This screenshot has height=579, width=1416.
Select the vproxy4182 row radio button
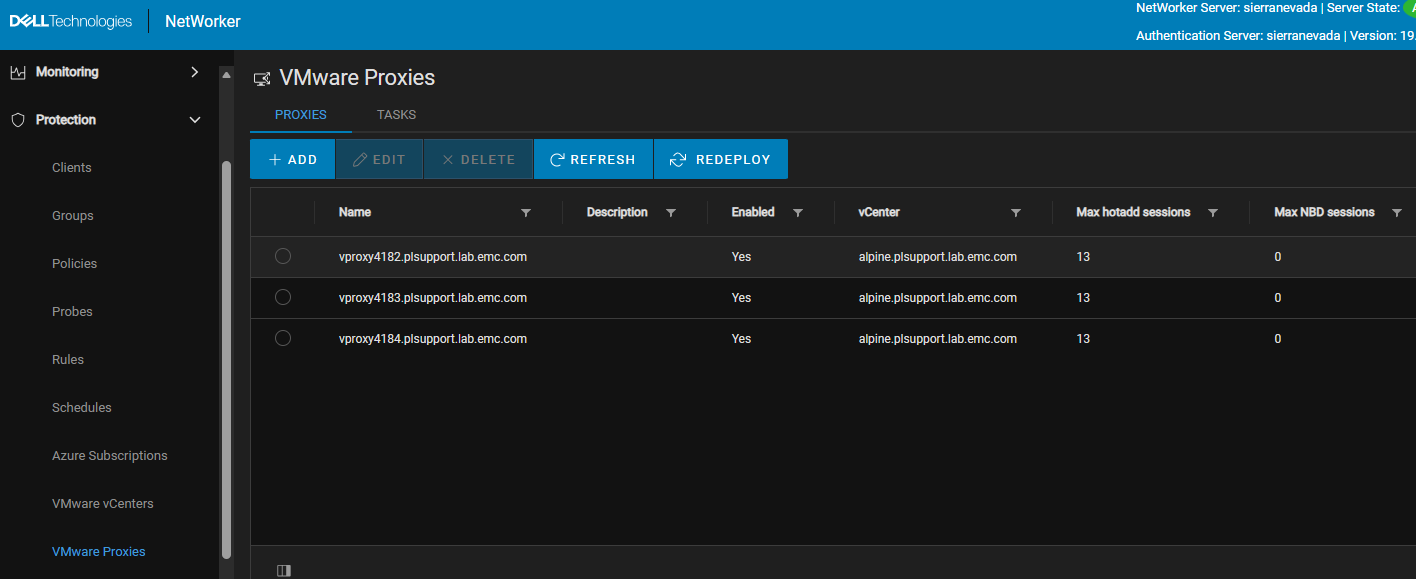tap(283, 257)
